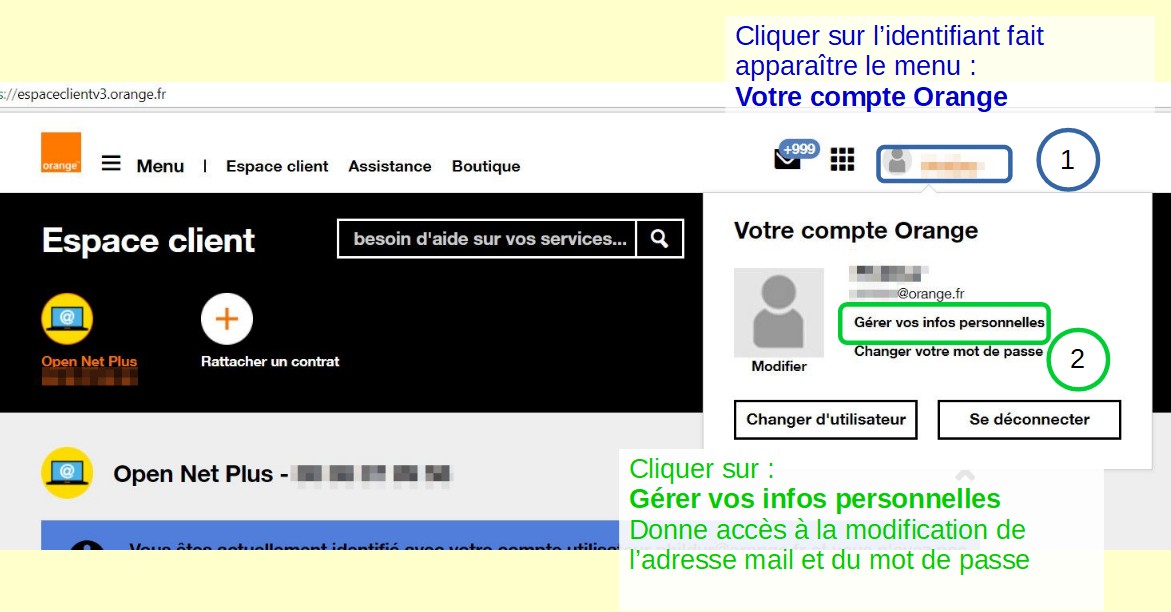
Task: Open the apps grid icon
Action: 842,159
